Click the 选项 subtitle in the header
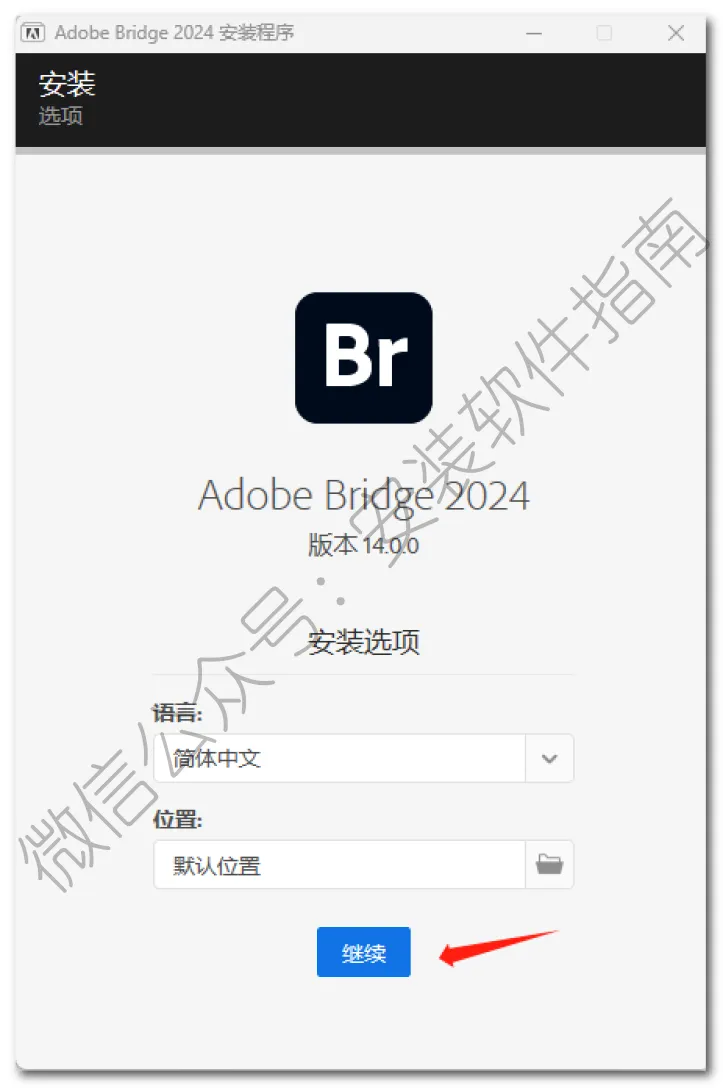Screen dimensions: 723x1088 [x=60, y=115]
